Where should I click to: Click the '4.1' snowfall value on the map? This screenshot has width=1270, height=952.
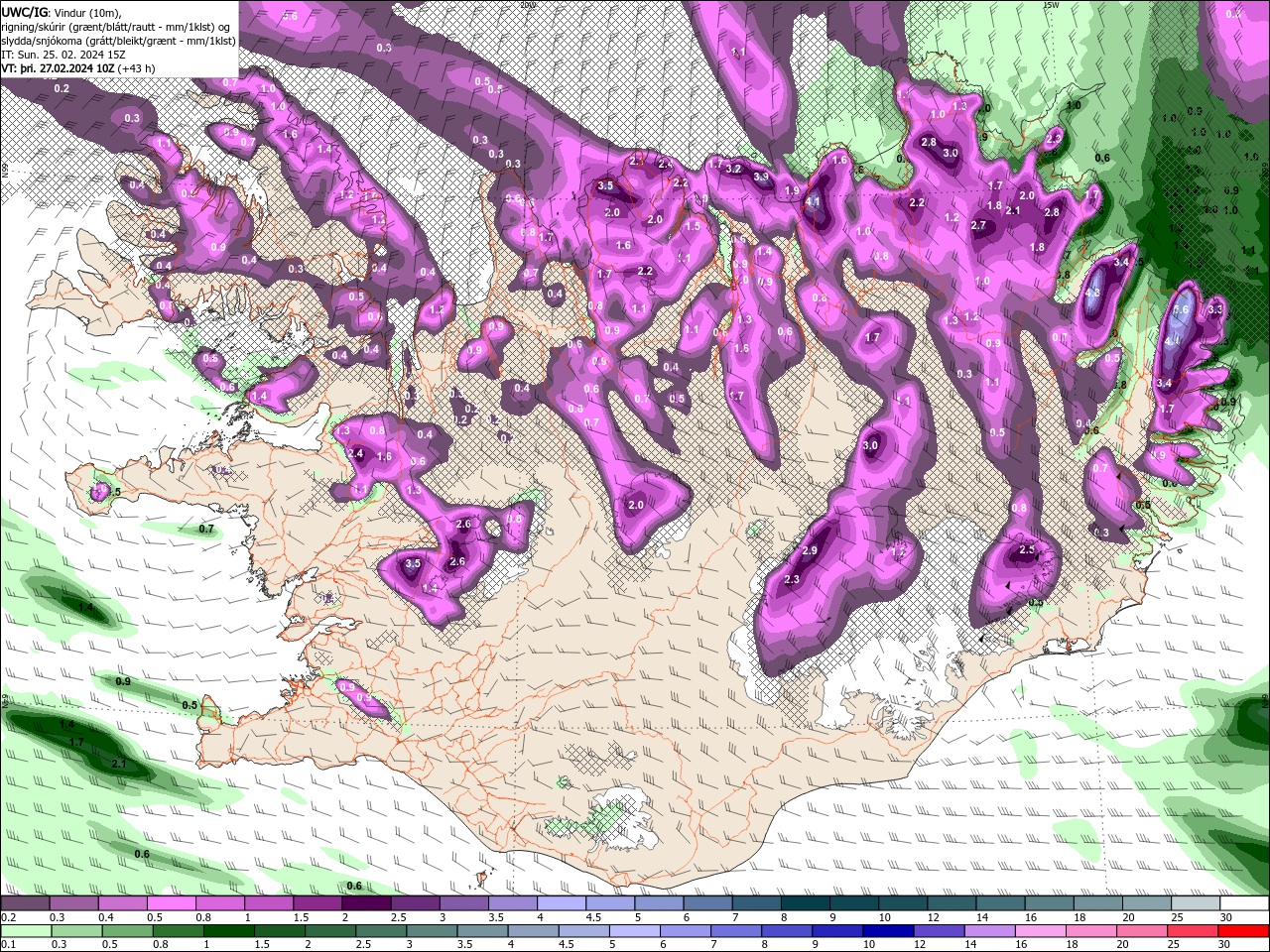click(813, 202)
